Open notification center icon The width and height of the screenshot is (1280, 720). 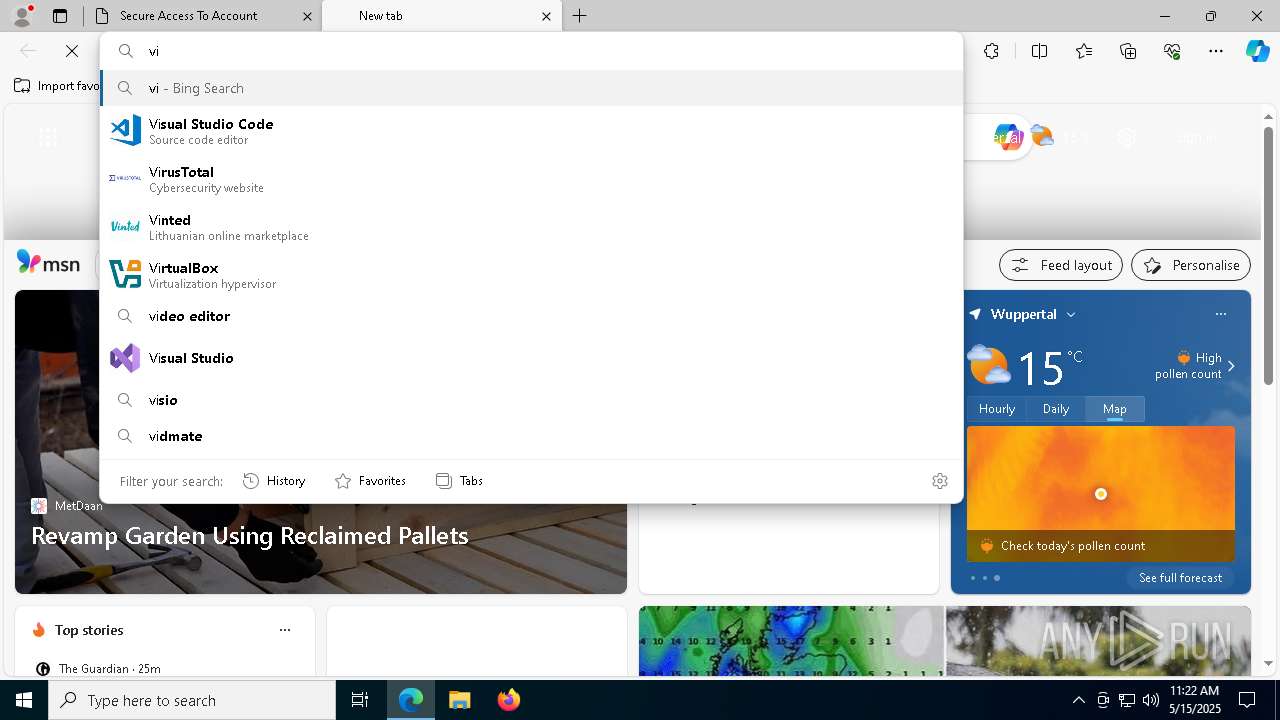coord(1247,700)
